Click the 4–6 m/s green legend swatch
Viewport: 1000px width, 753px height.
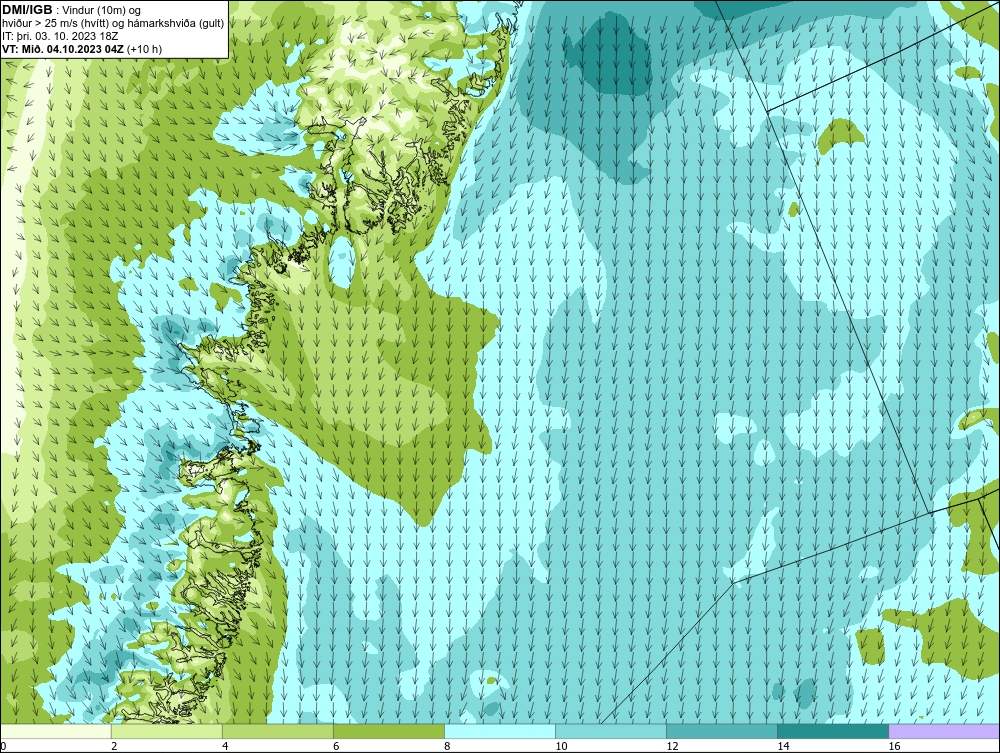click(277, 731)
